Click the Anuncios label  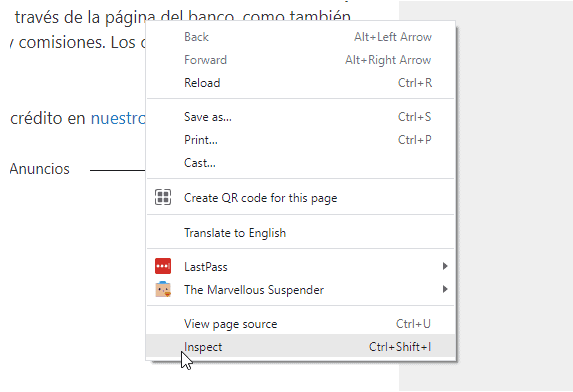[x=39, y=169]
